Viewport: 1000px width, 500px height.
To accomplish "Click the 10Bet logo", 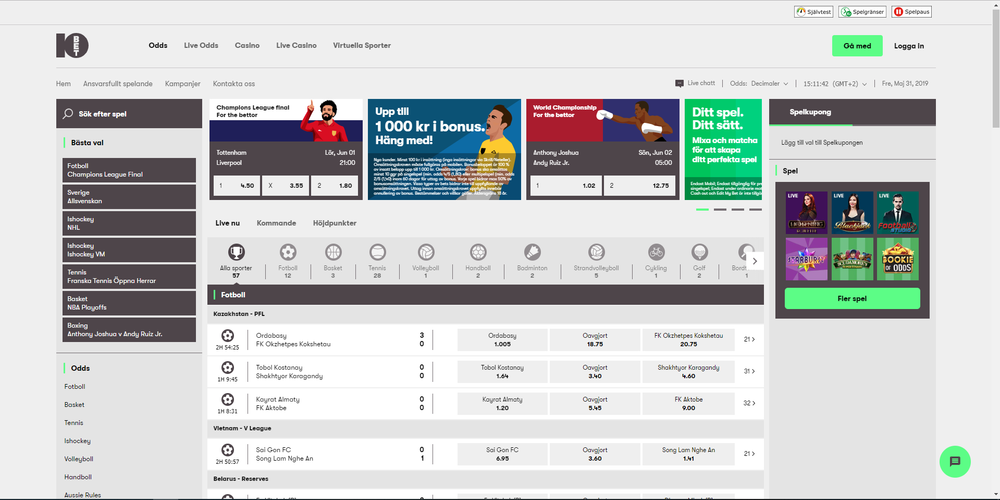I will click(72, 46).
